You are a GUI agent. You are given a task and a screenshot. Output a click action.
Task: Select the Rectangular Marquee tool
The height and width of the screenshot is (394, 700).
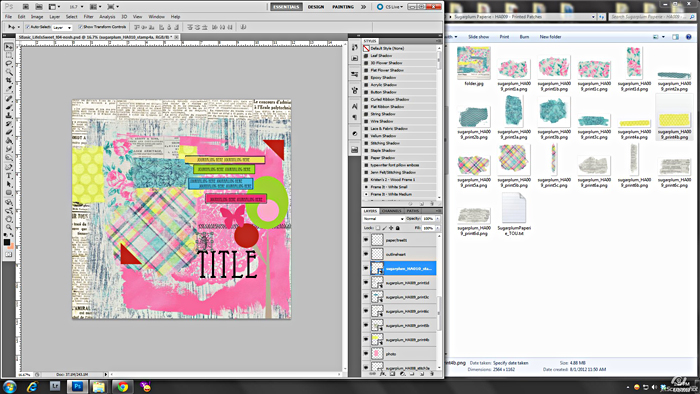tap(8, 55)
